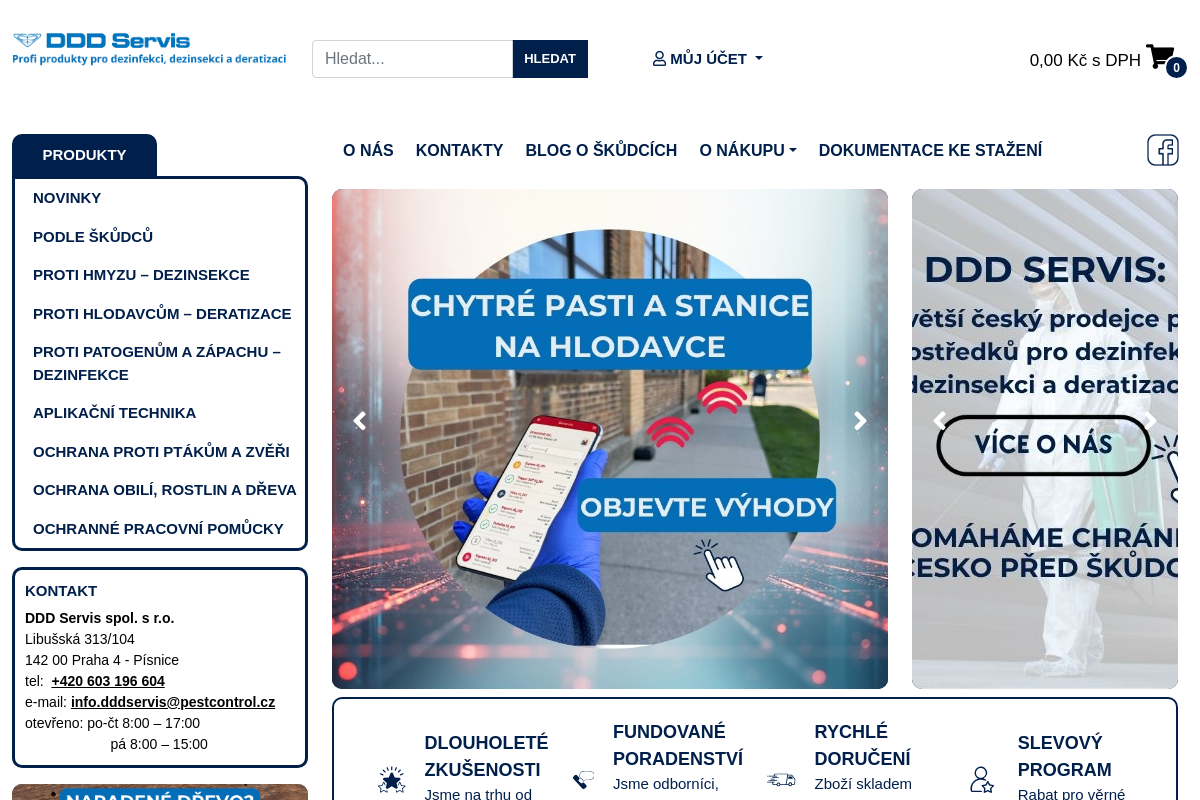Open the shopping cart icon

(1159, 57)
